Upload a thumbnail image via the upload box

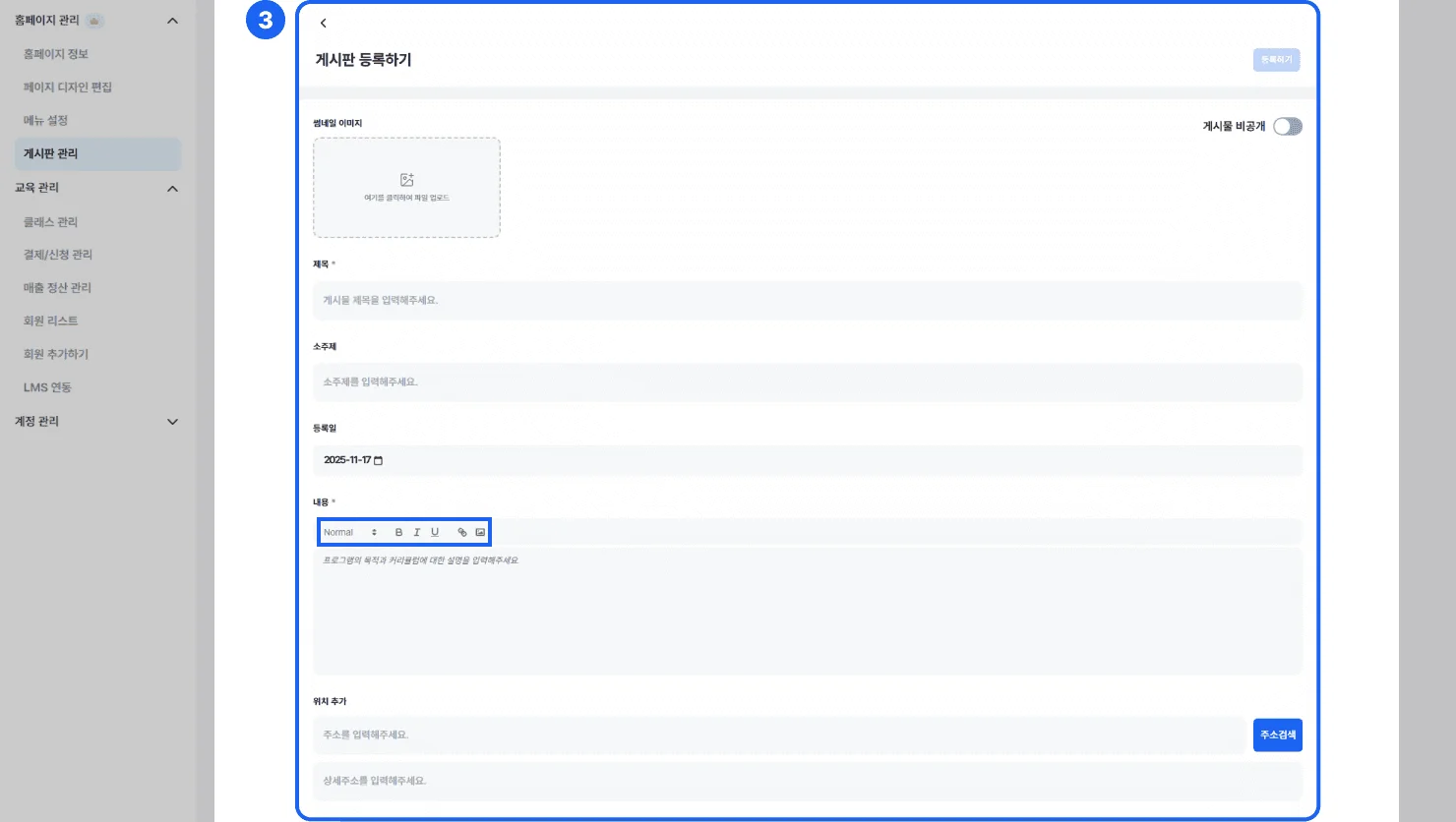click(x=406, y=188)
